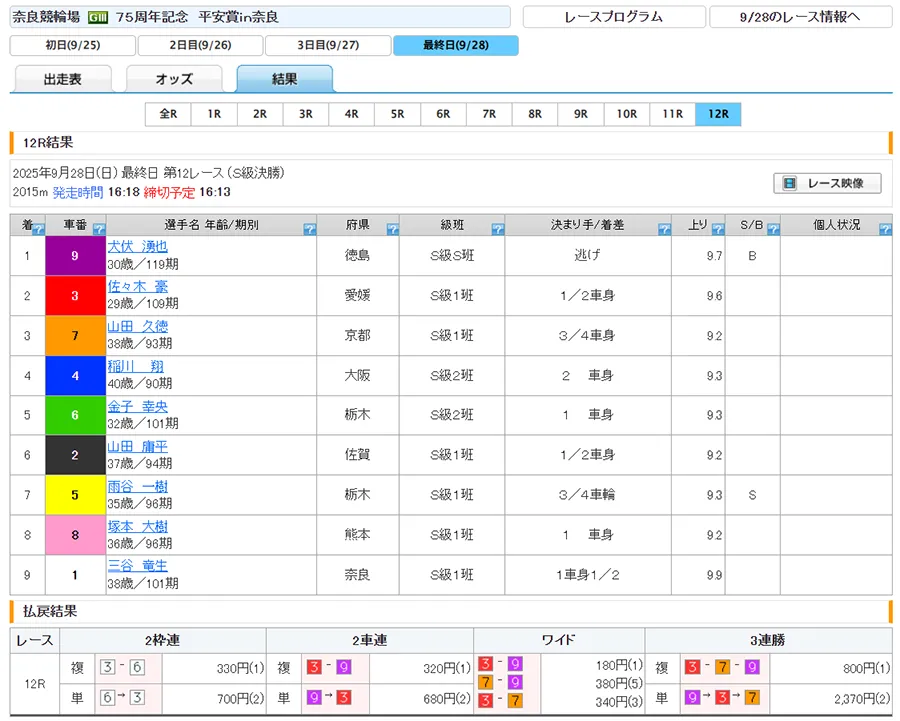Click help icon beside 級班 column header

[x=498, y=230]
